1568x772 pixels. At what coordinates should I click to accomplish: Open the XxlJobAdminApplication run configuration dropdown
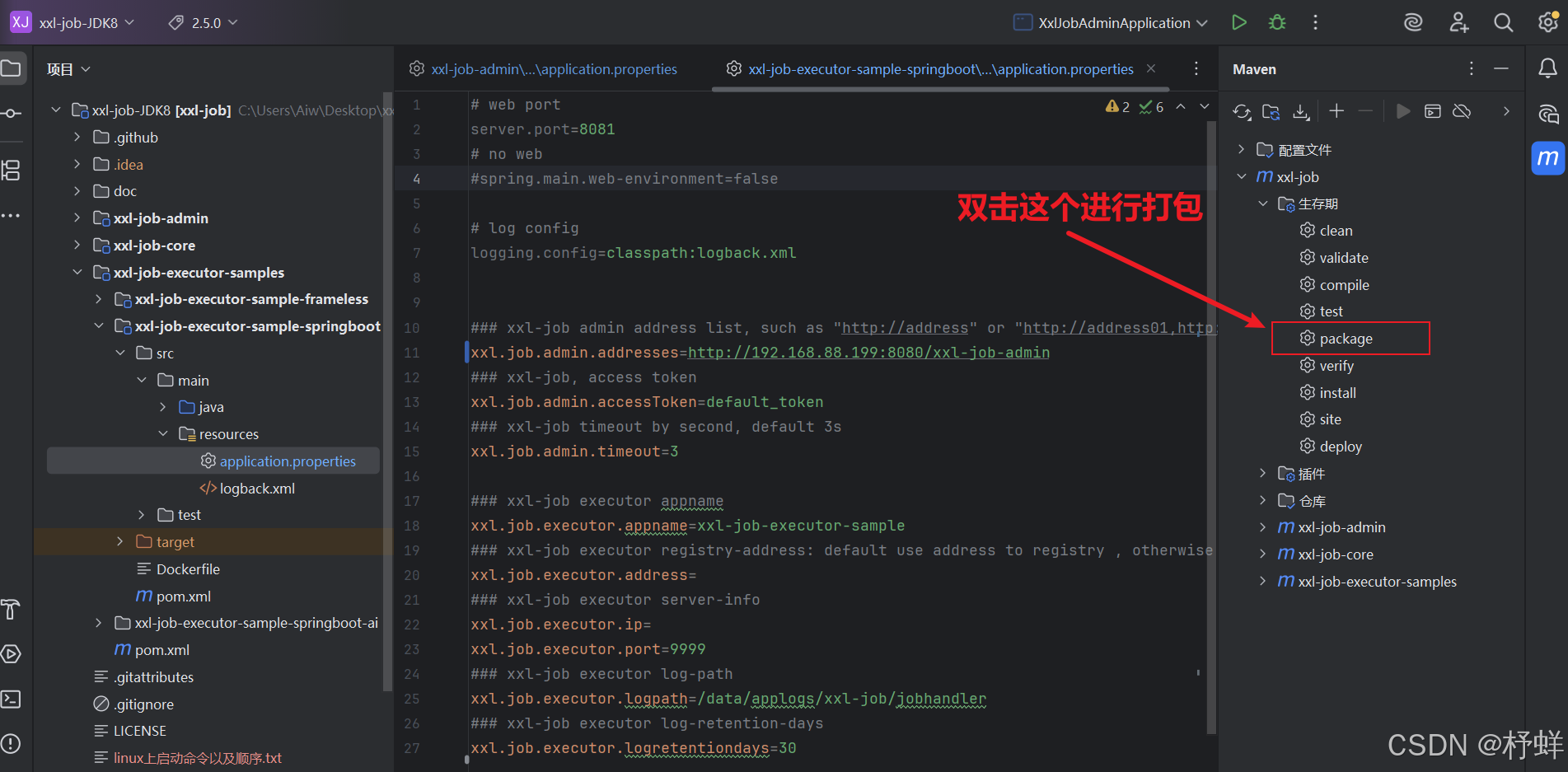pos(1111,22)
